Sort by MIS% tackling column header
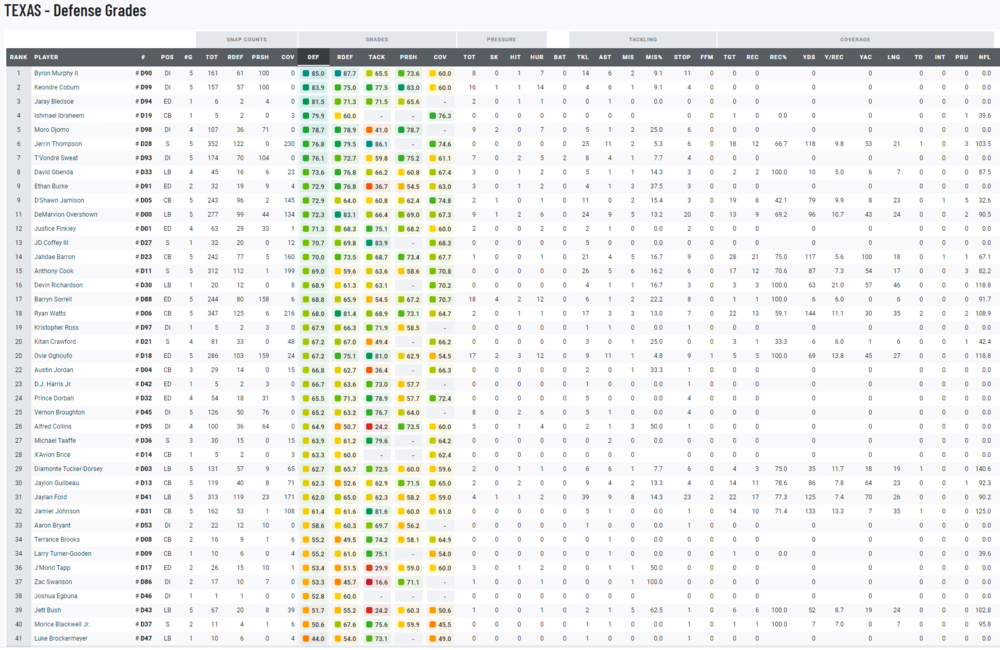This screenshot has height=650, width=1000. pyautogui.click(x=654, y=58)
